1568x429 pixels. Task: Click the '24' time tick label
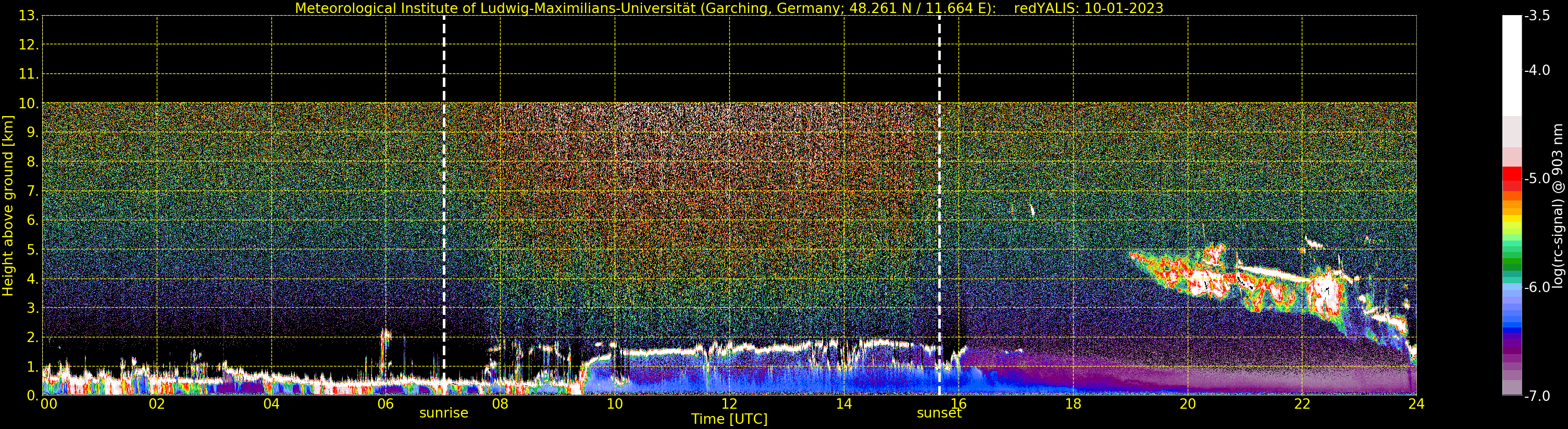1416,403
